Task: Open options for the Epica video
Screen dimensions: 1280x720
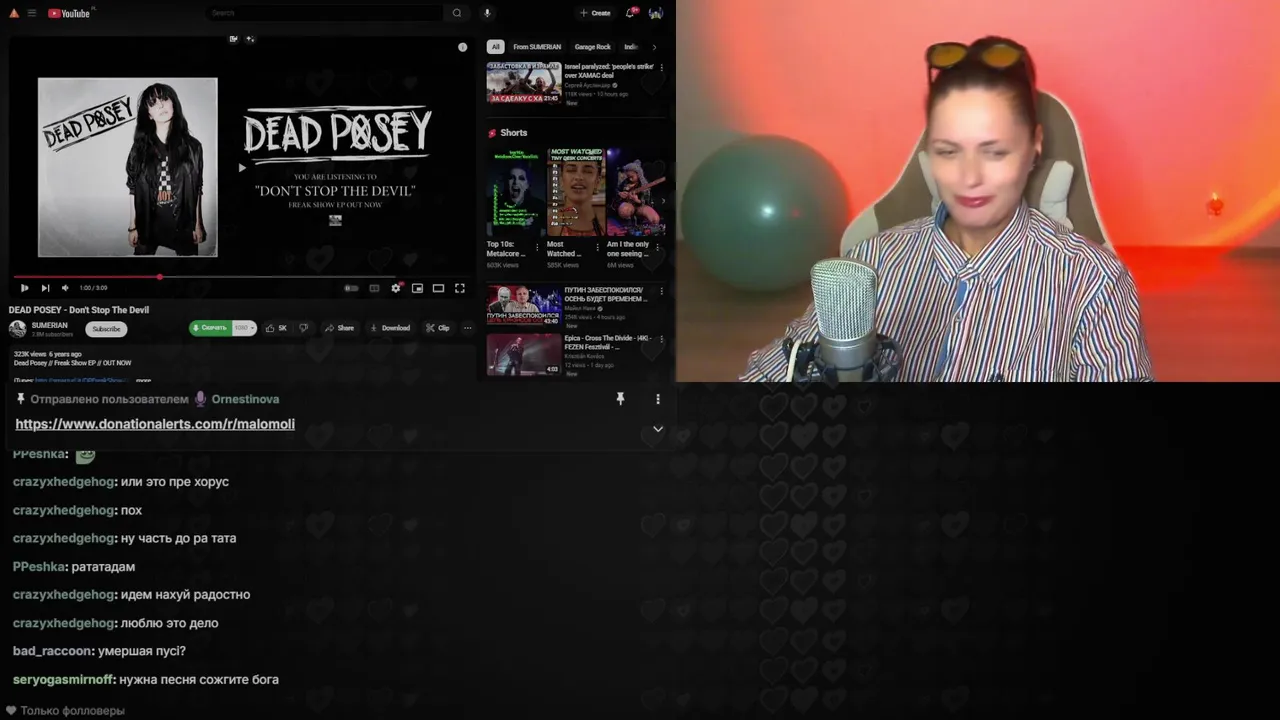Action: pyautogui.click(x=662, y=340)
